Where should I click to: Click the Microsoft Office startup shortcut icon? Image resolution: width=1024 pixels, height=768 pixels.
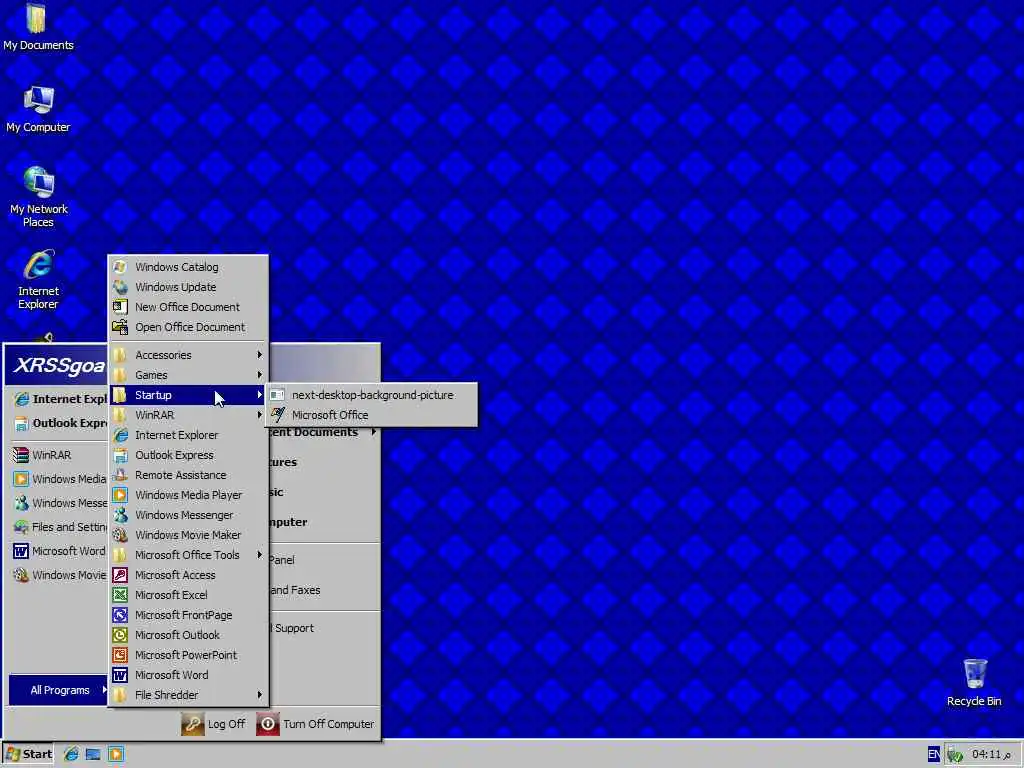pos(278,415)
